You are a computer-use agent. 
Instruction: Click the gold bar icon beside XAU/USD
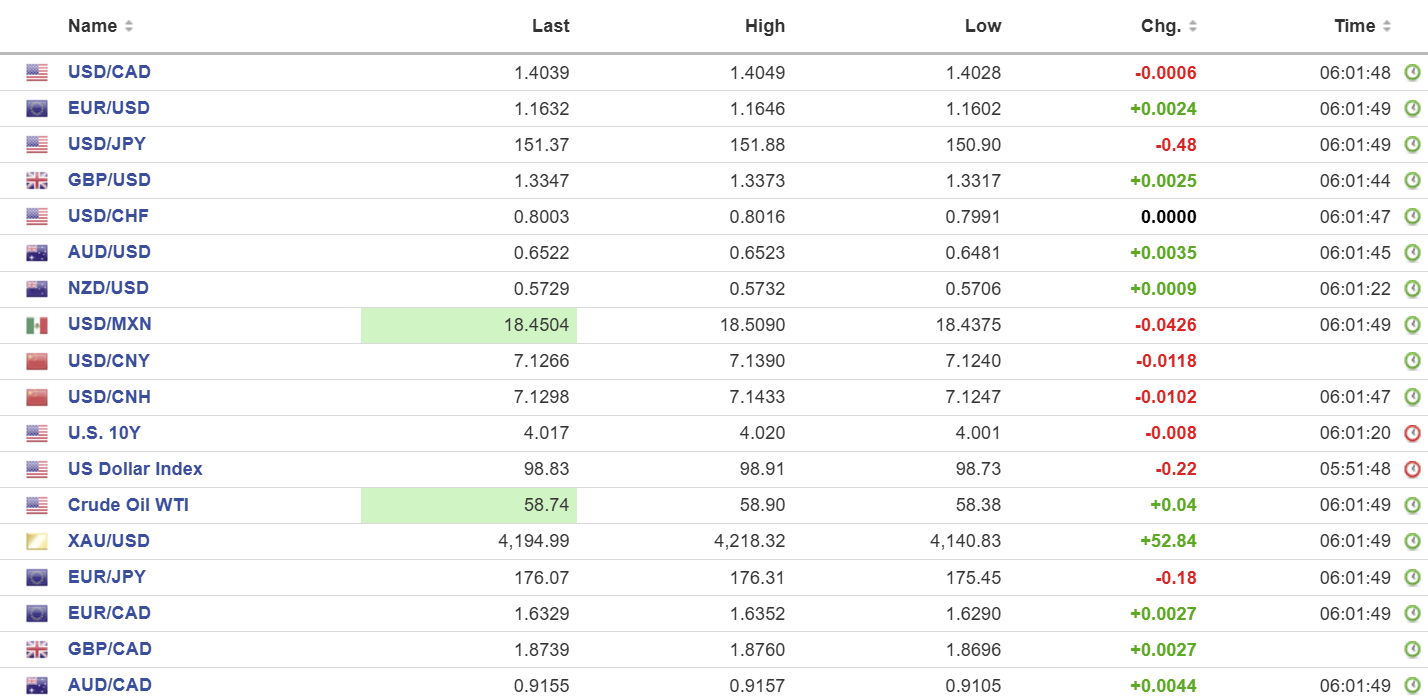click(x=37, y=542)
